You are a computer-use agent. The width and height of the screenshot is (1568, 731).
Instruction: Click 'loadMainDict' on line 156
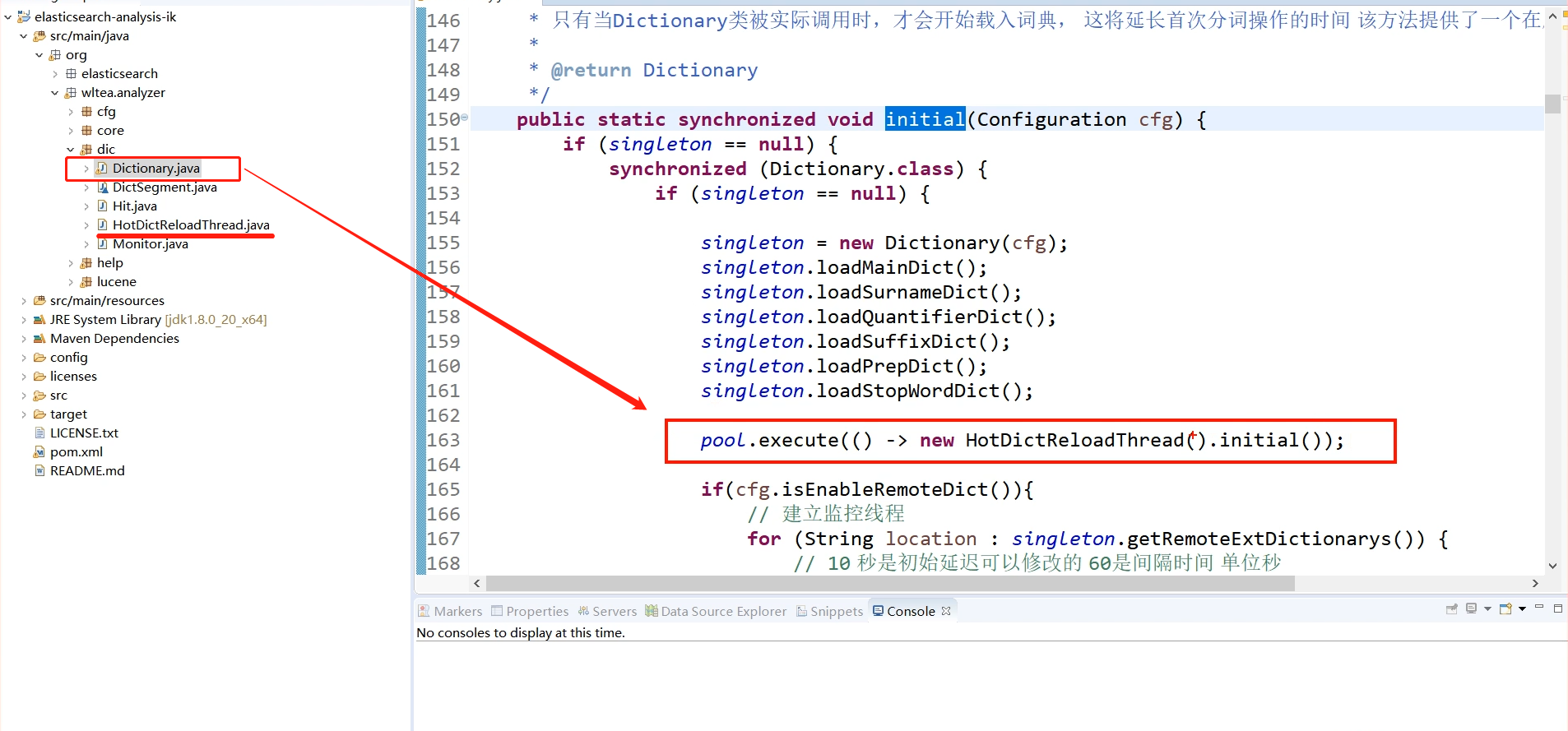(884, 267)
